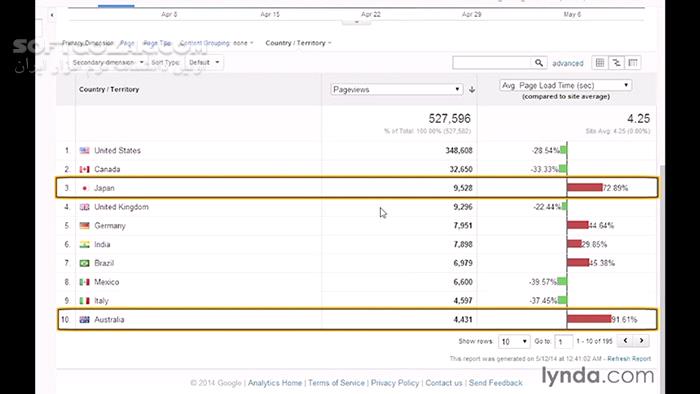
Task: Select the Page primary dimension
Action: click(x=127, y=43)
